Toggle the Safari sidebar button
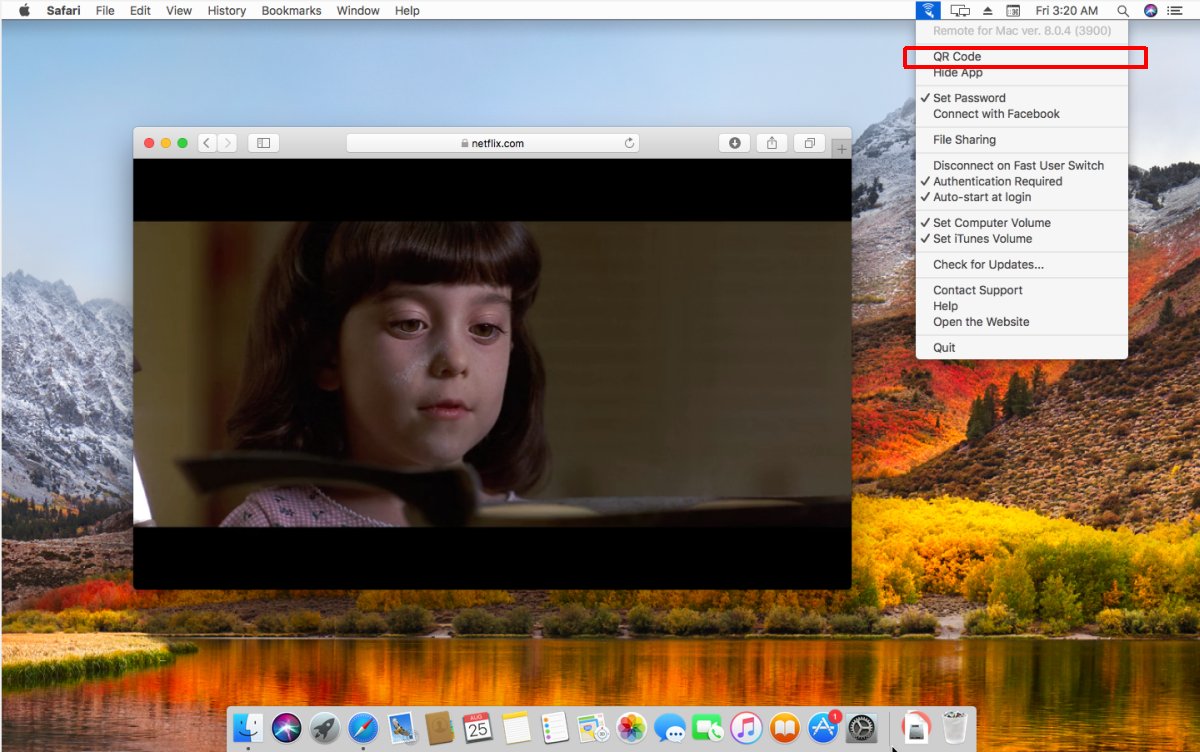This screenshot has height=752, width=1200. coord(264,143)
